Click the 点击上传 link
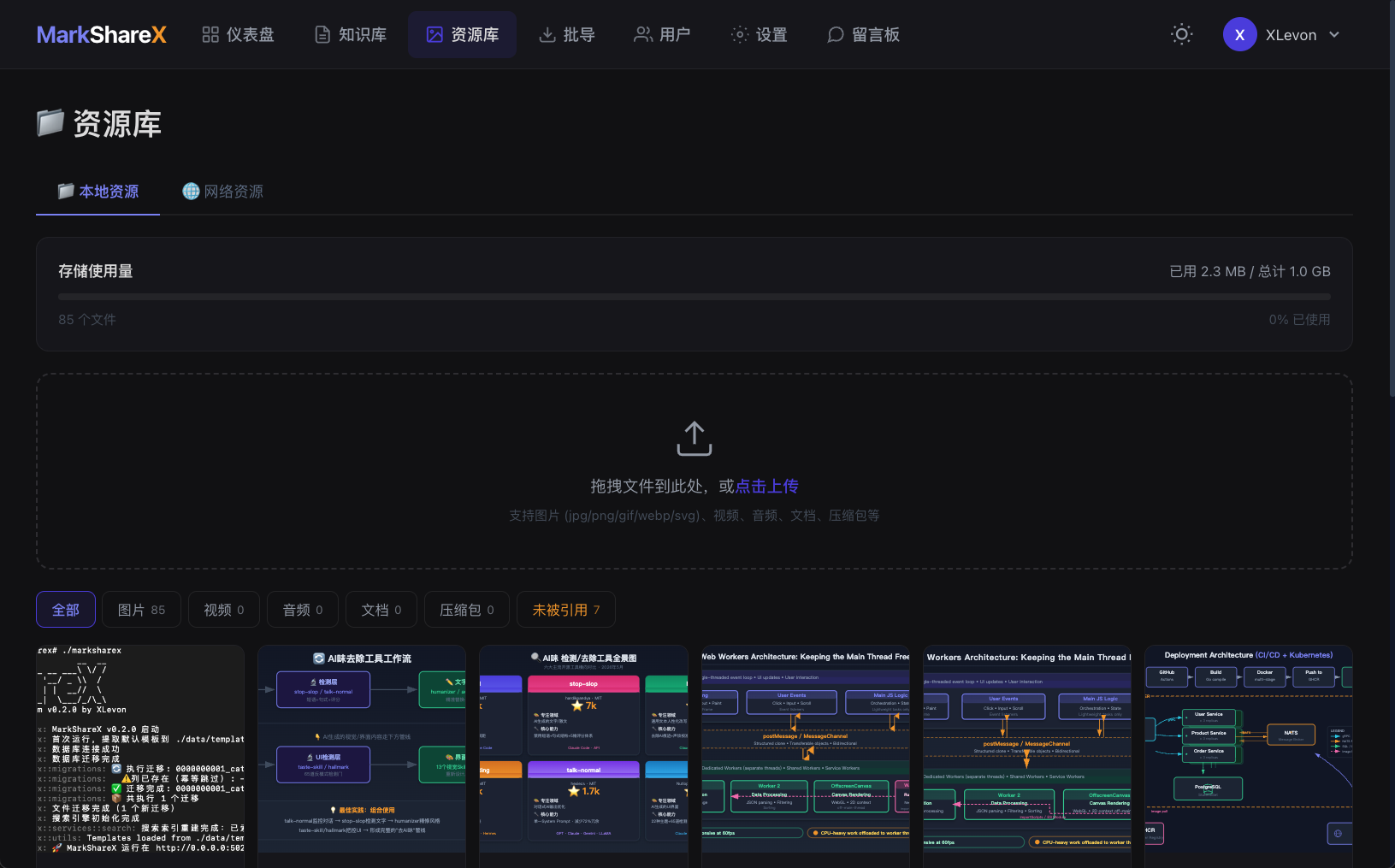Image resolution: width=1395 pixels, height=868 pixels. [x=767, y=486]
